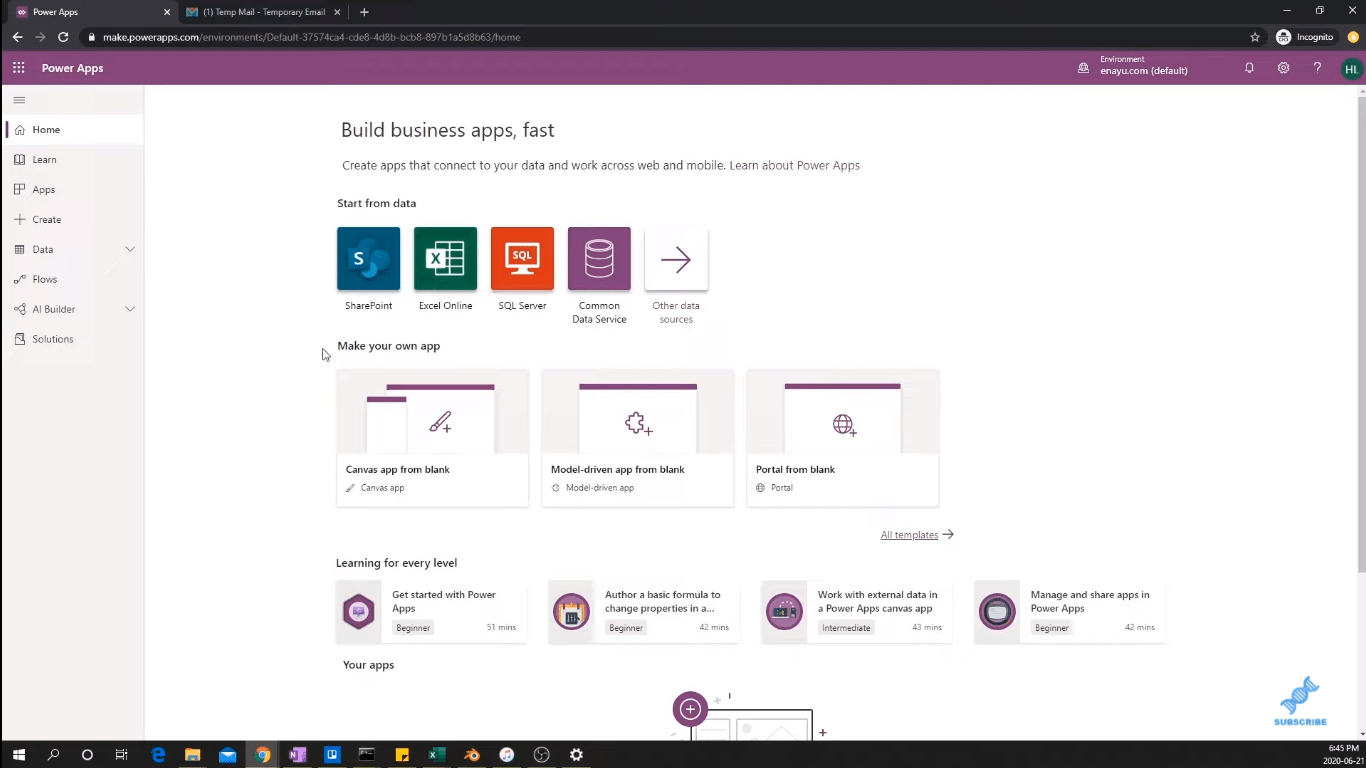Open Apps in sidebar
The image size is (1366, 768).
coord(73,189)
